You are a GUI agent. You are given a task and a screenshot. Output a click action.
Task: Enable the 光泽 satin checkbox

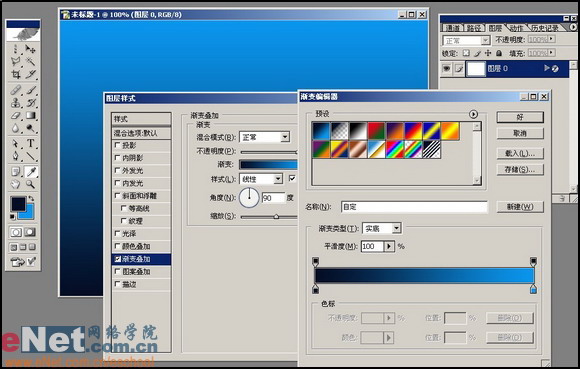117,234
